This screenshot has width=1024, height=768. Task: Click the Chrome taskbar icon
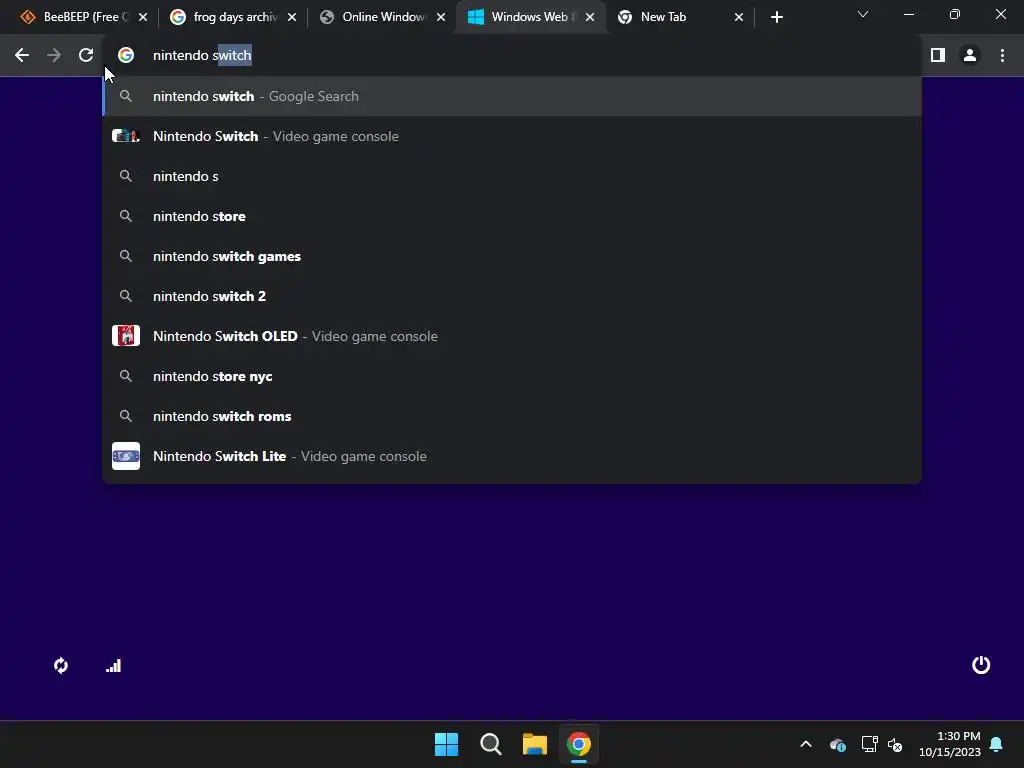coord(579,744)
